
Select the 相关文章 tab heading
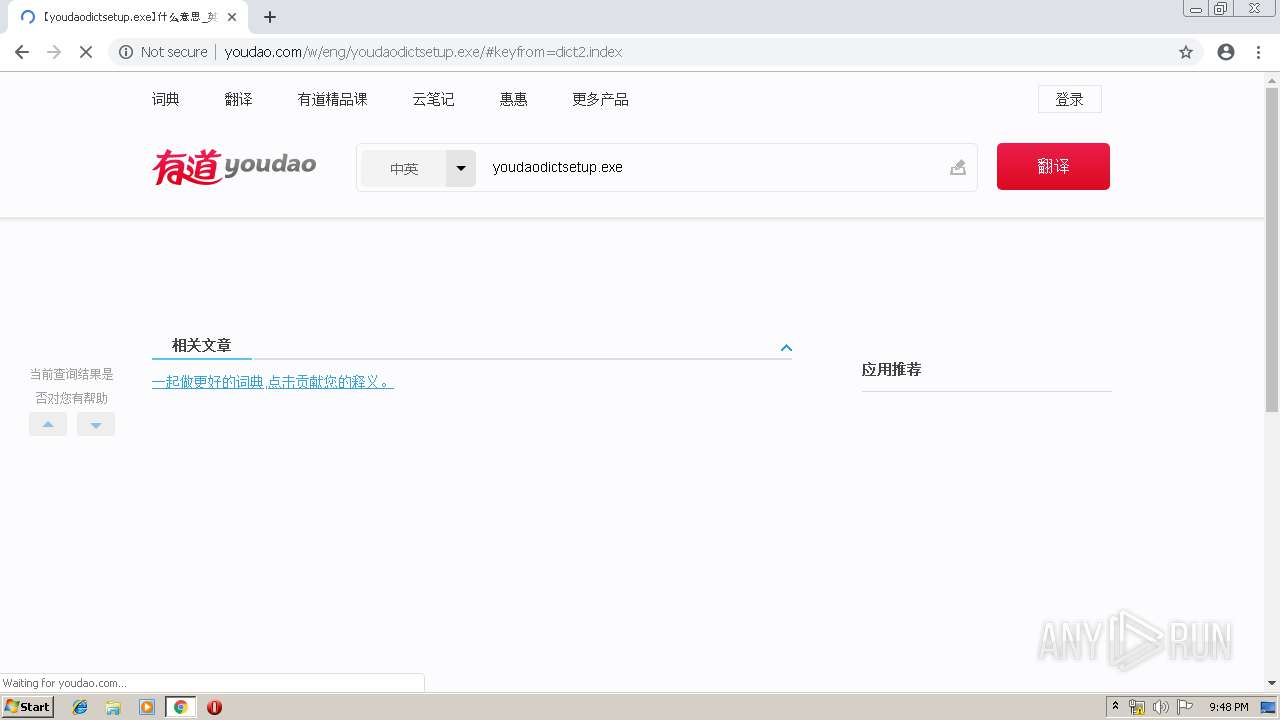[202, 345]
